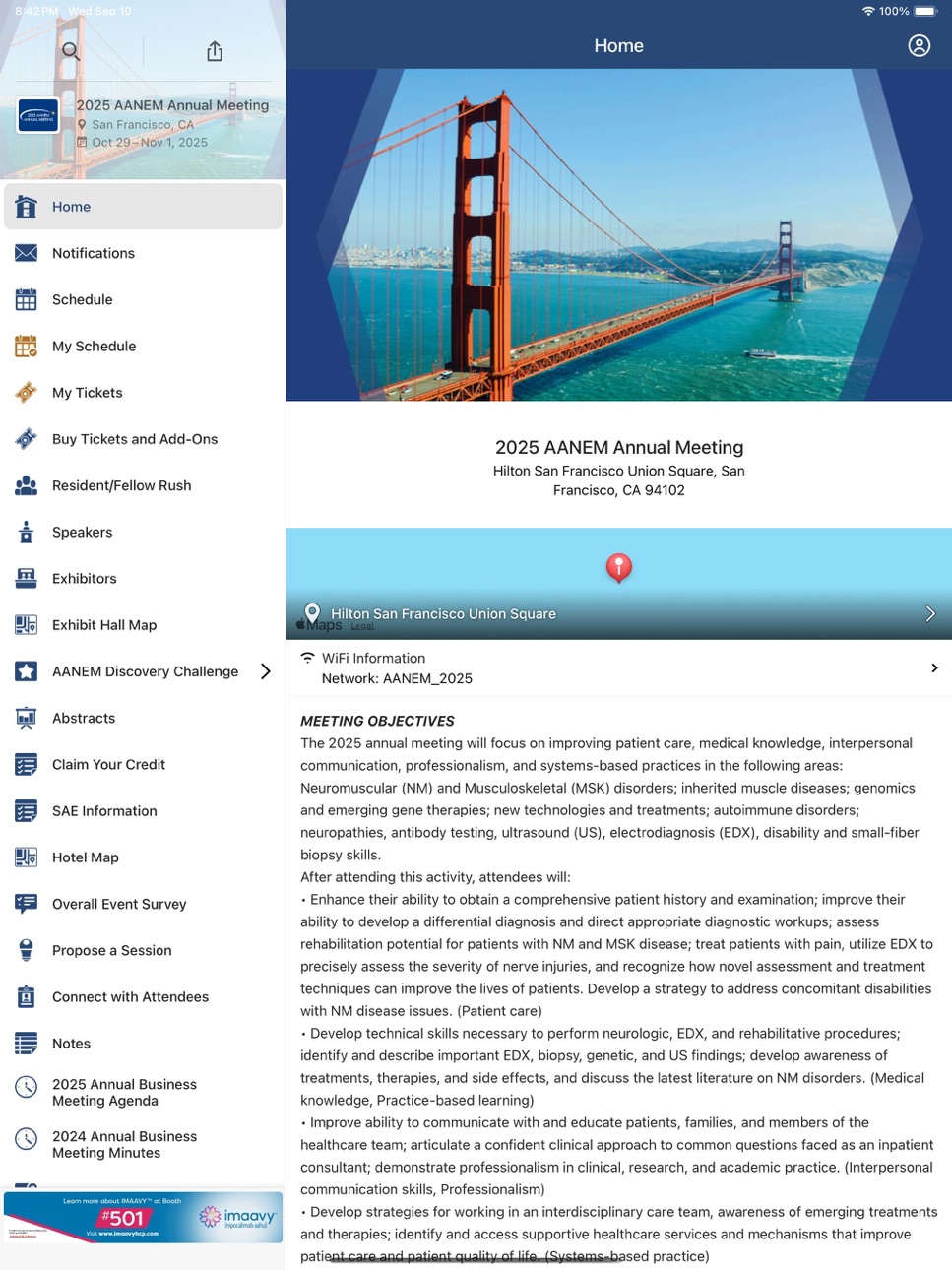Click the Schedule calendar icon
952x1270 pixels.
[x=27, y=299]
